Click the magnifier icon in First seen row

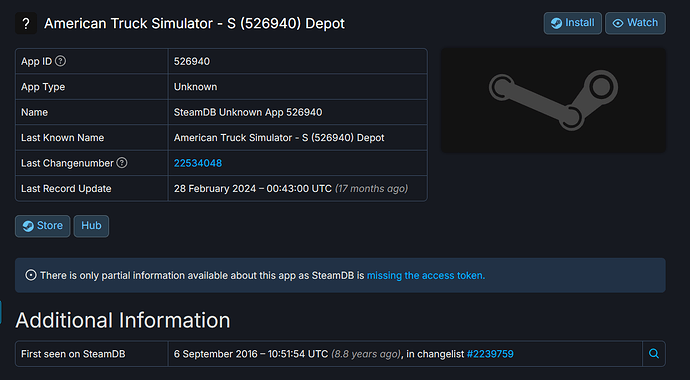click(654, 354)
